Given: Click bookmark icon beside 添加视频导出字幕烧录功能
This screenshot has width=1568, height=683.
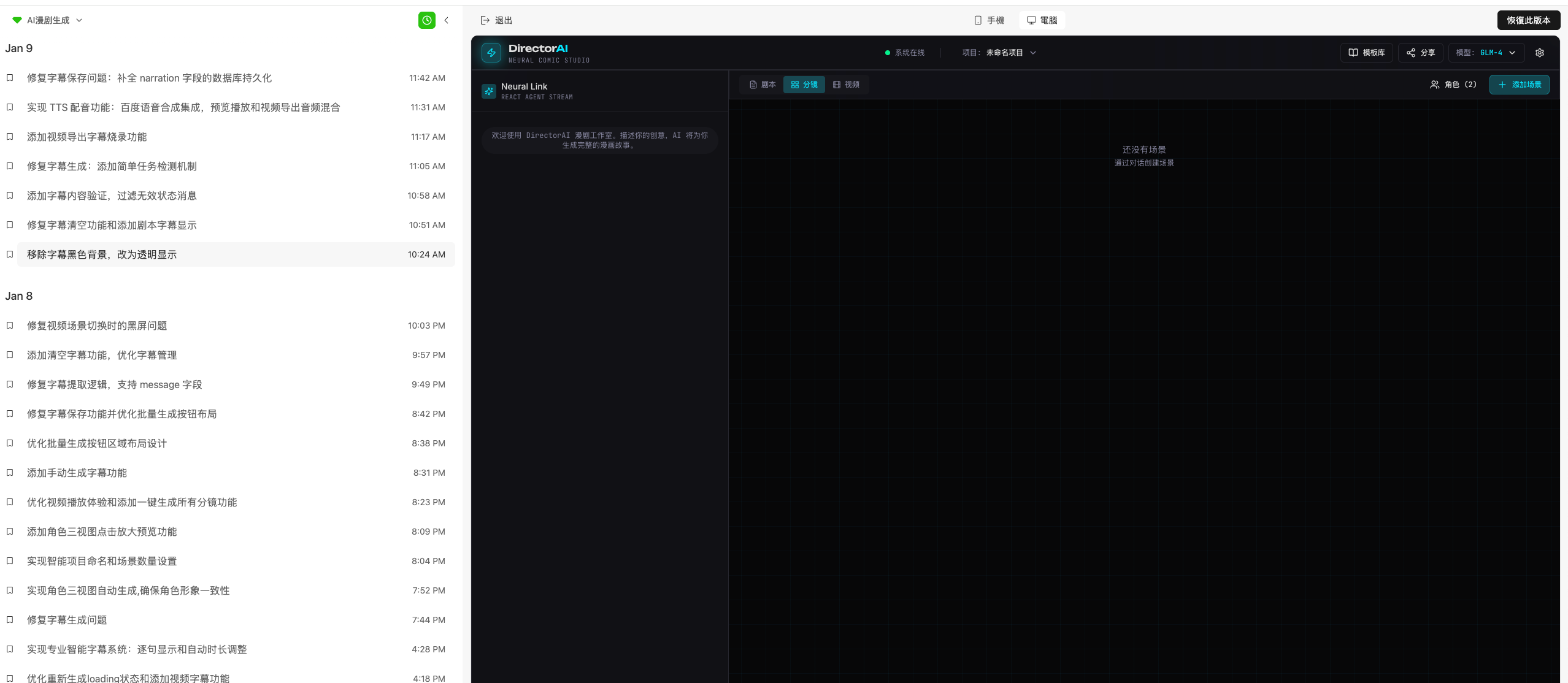Looking at the screenshot, I should pos(10,137).
